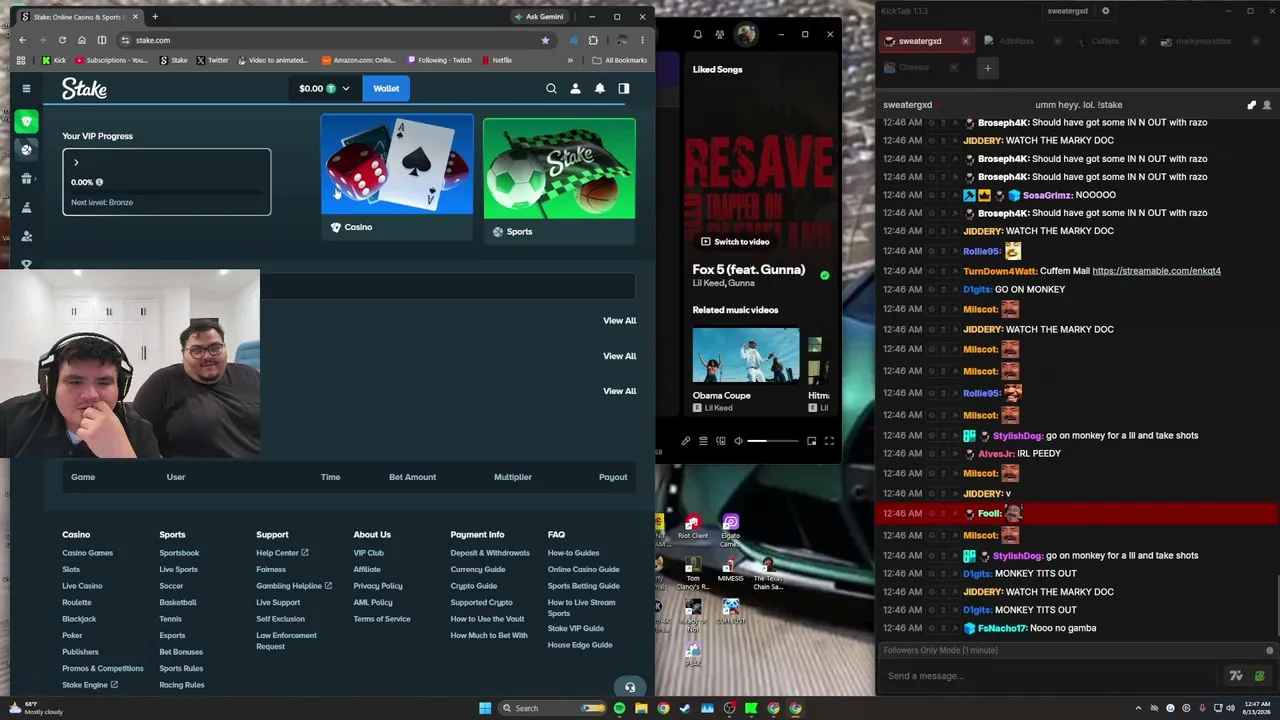Open the Live Casino footer link

82,586
